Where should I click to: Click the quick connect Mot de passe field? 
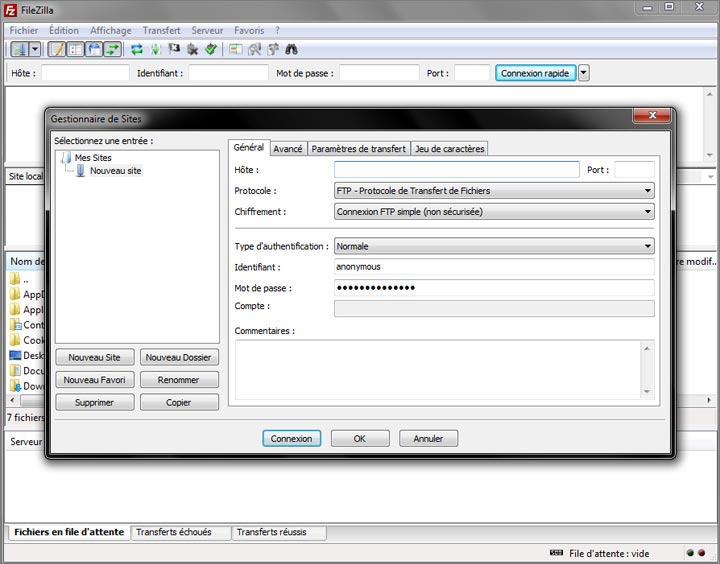tap(379, 73)
